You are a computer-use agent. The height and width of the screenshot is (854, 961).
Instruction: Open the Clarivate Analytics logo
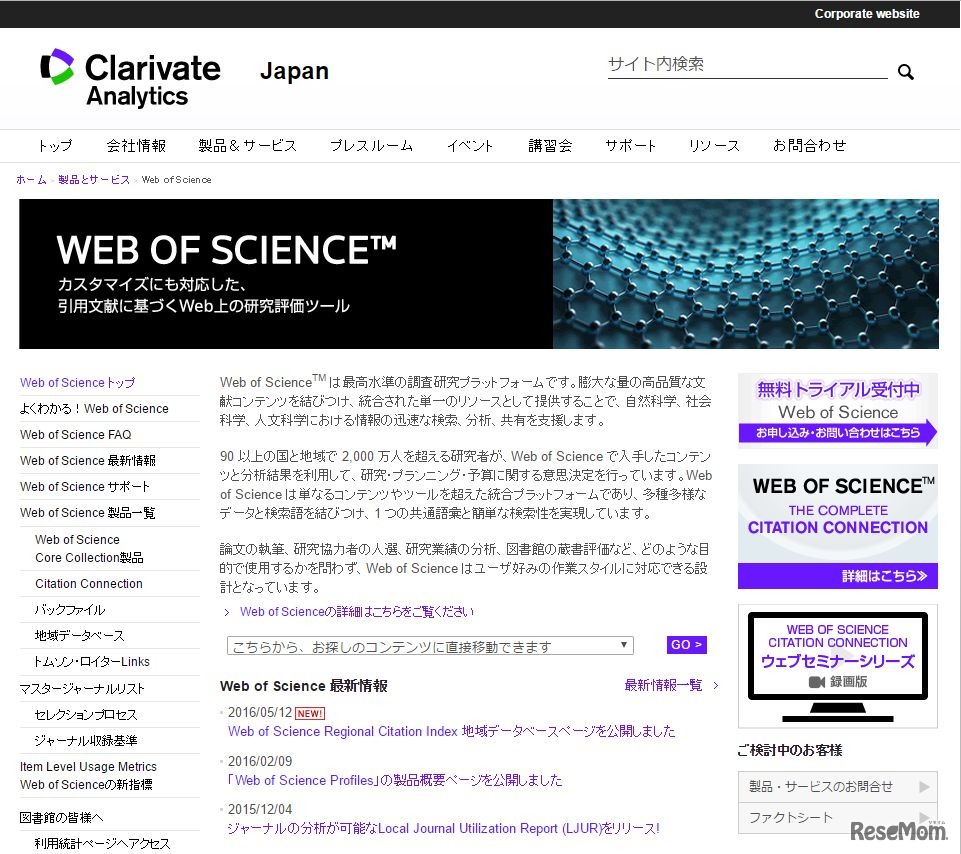[130, 78]
